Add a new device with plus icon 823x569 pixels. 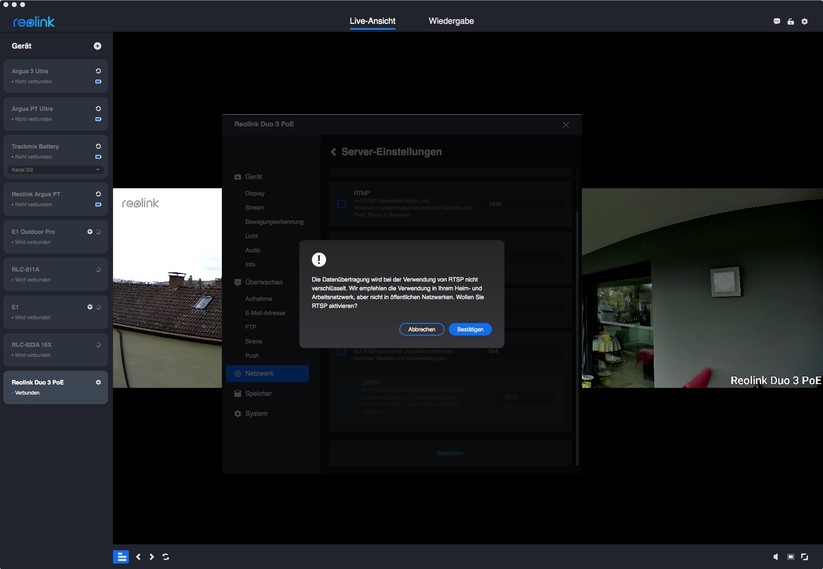point(97,46)
